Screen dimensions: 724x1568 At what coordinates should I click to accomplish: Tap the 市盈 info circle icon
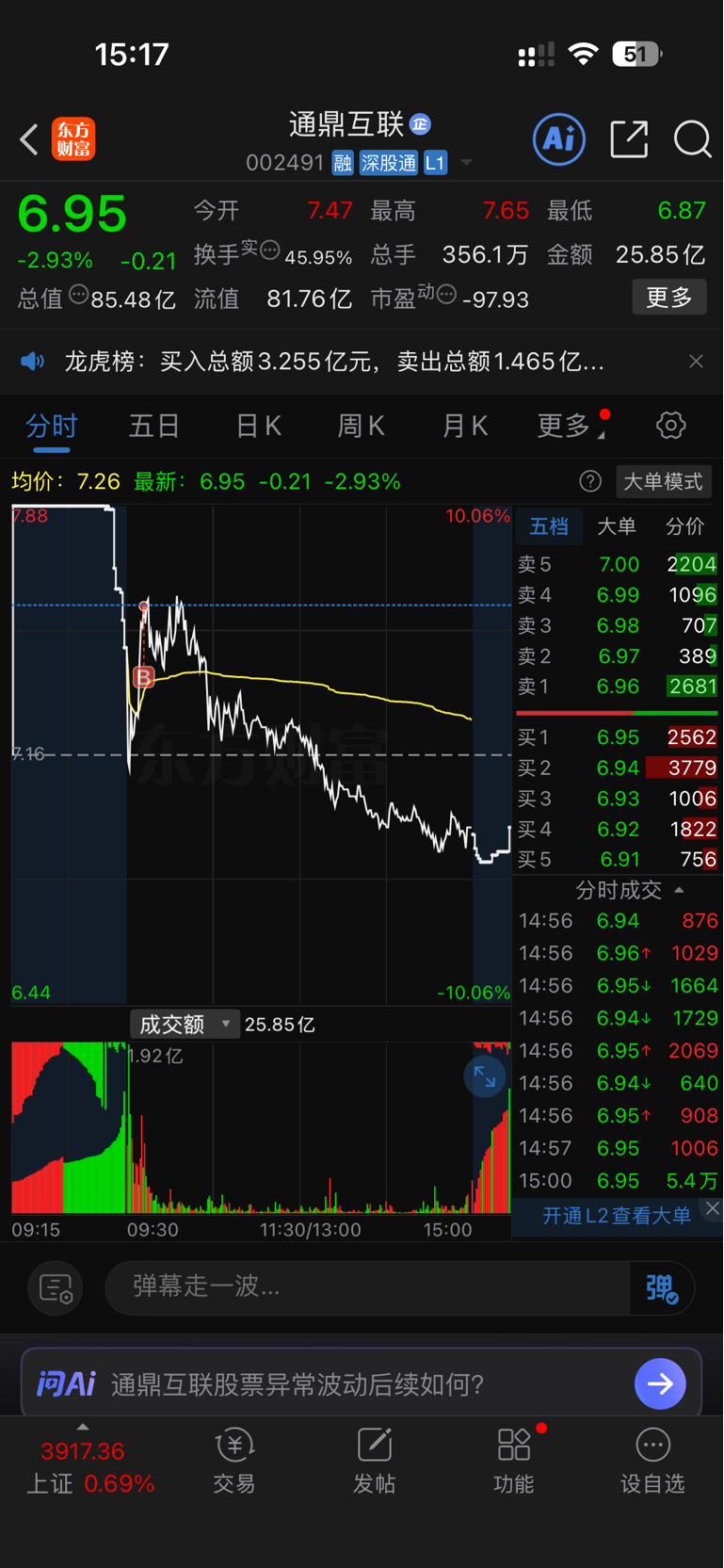tap(447, 296)
